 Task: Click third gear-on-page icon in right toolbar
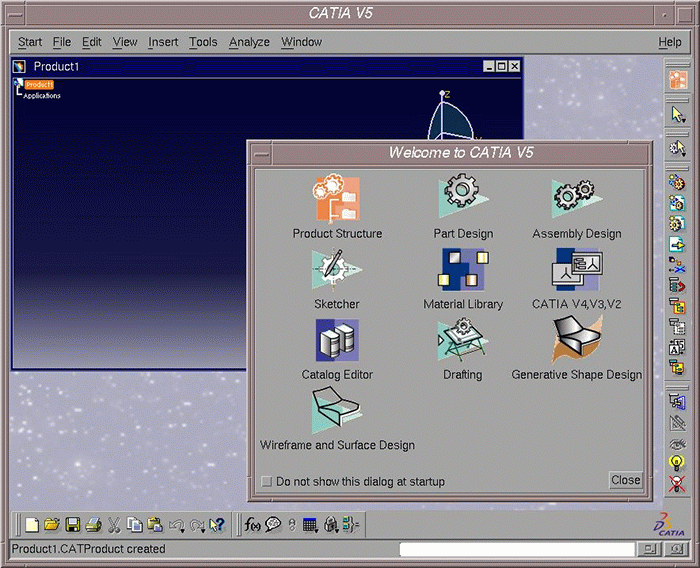point(677,224)
